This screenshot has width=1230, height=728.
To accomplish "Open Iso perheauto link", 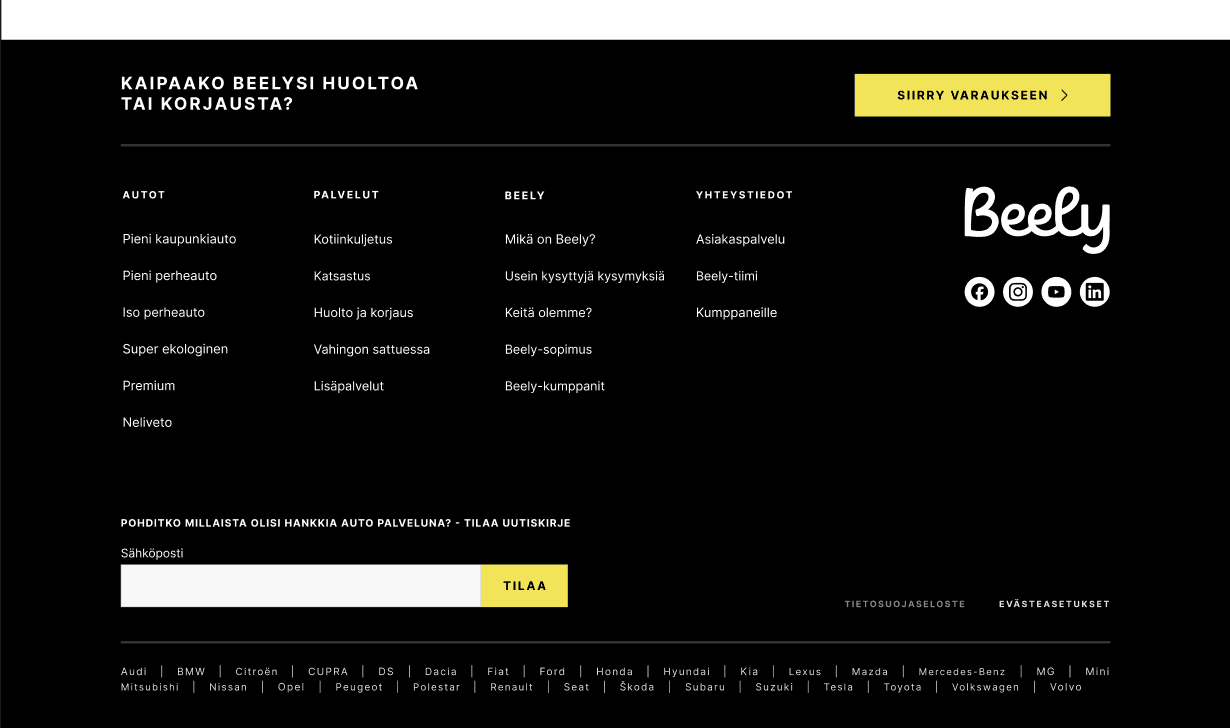I will tap(163, 313).
